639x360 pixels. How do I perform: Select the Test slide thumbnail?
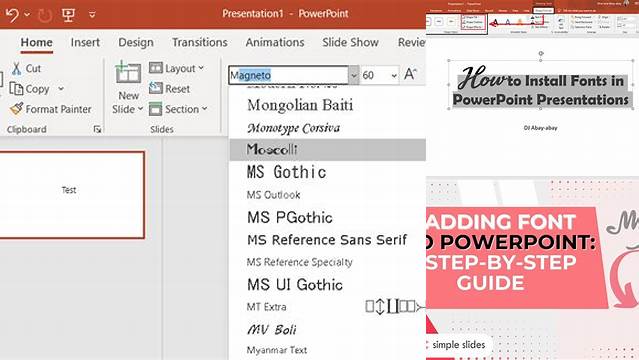[72, 194]
